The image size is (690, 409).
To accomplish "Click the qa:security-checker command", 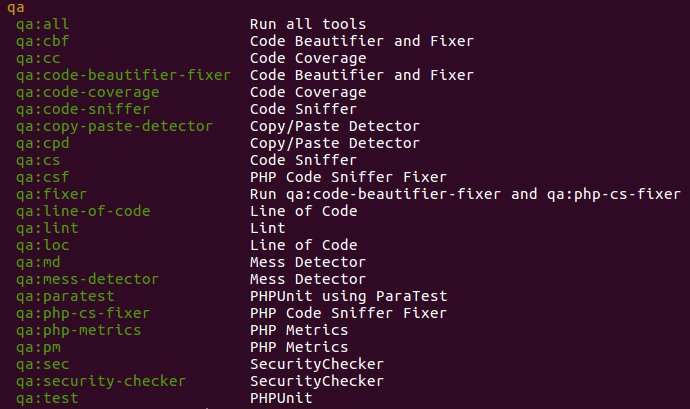I will [101, 381].
